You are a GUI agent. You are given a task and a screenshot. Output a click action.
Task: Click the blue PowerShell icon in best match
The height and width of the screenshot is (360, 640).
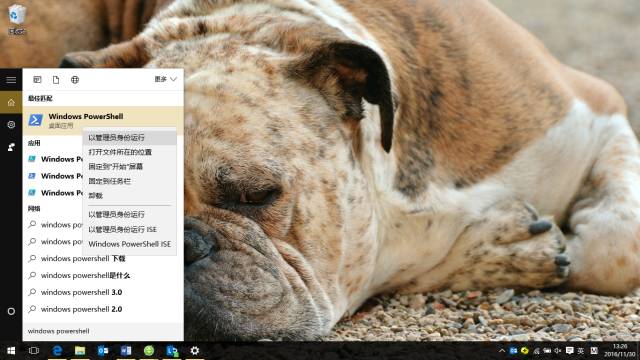click(x=36, y=120)
